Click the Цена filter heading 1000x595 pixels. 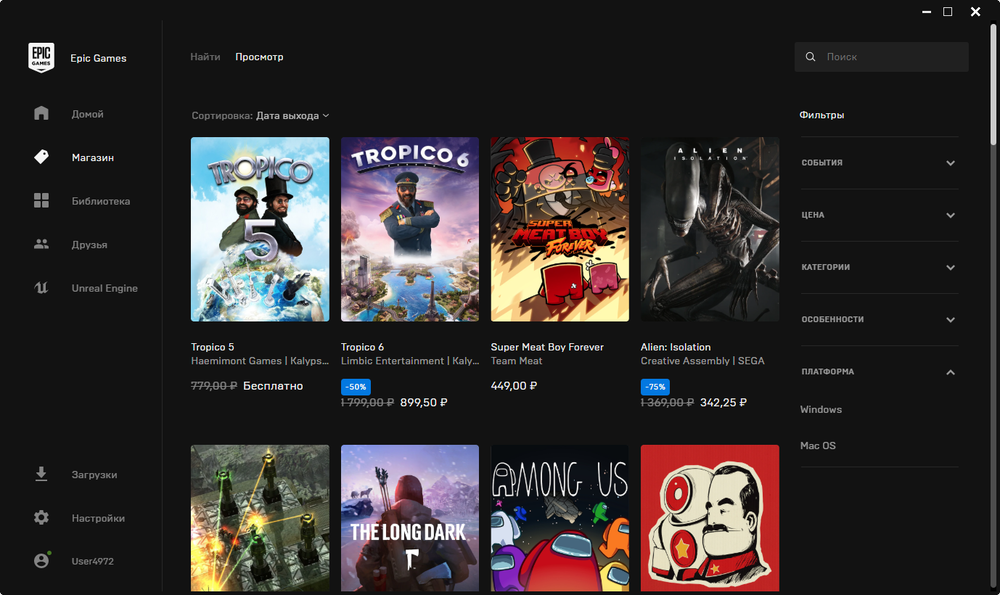812,215
